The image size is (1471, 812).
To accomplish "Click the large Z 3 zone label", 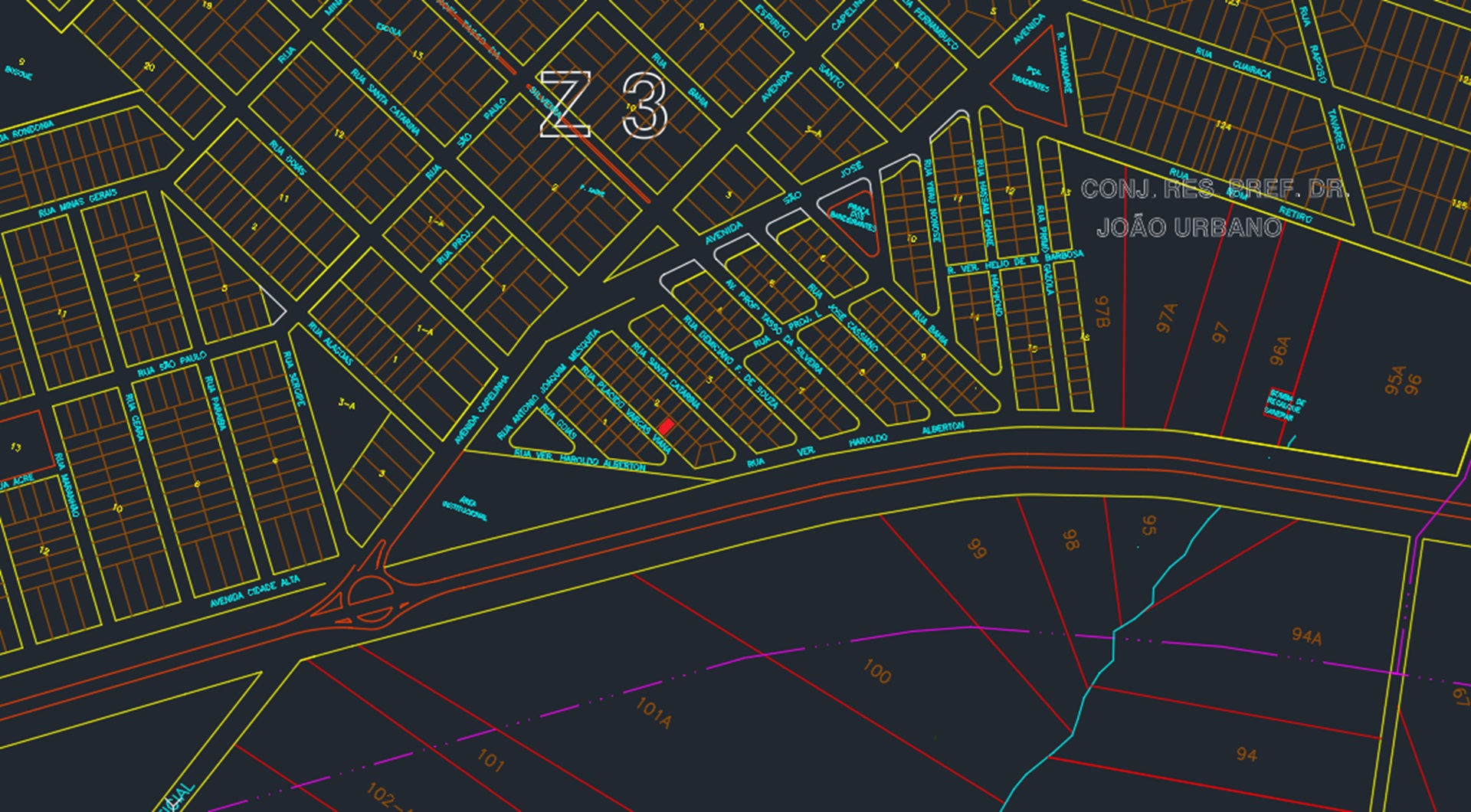I will [604, 105].
